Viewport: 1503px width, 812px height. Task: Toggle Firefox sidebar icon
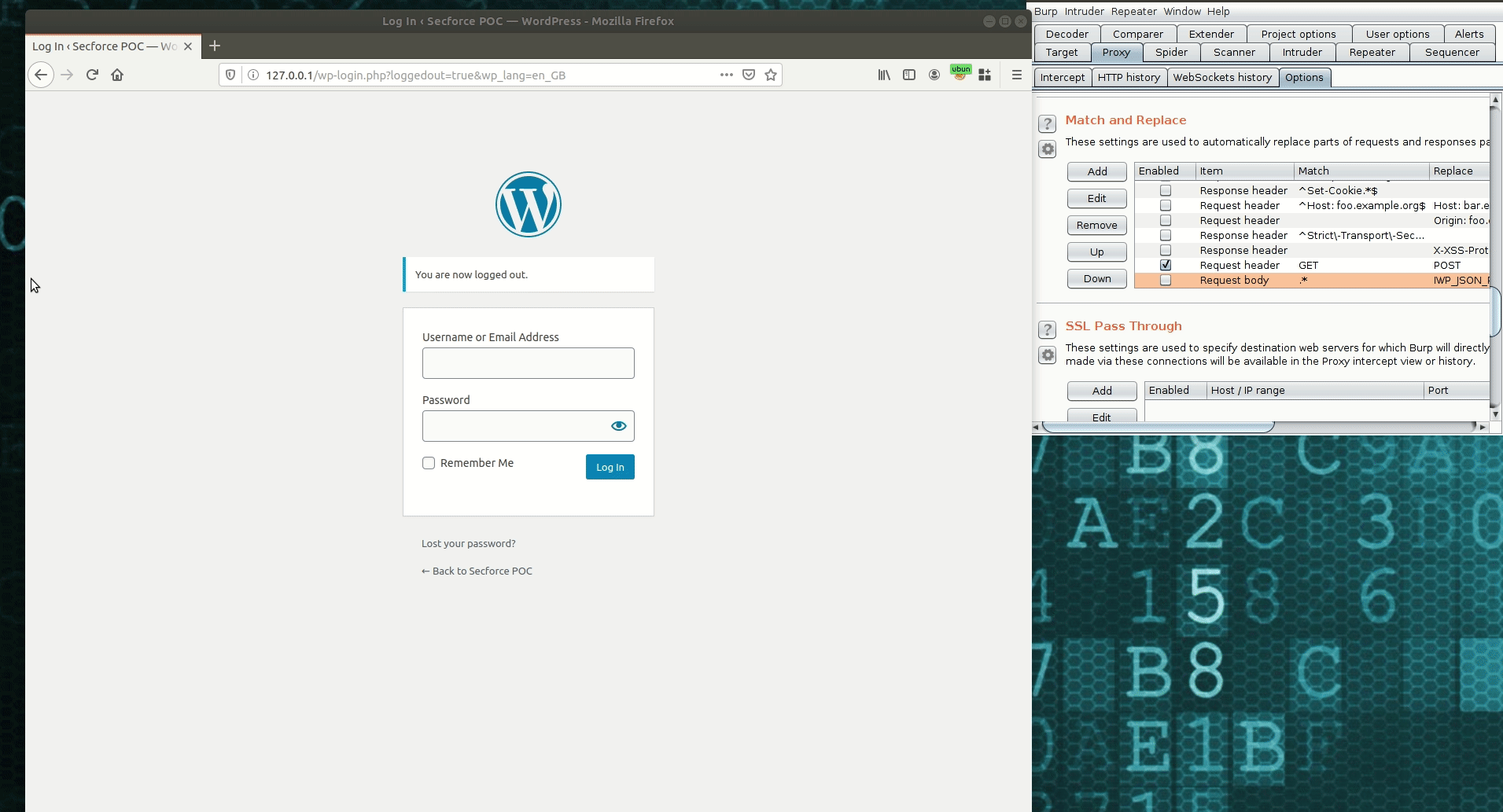coord(909,75)
